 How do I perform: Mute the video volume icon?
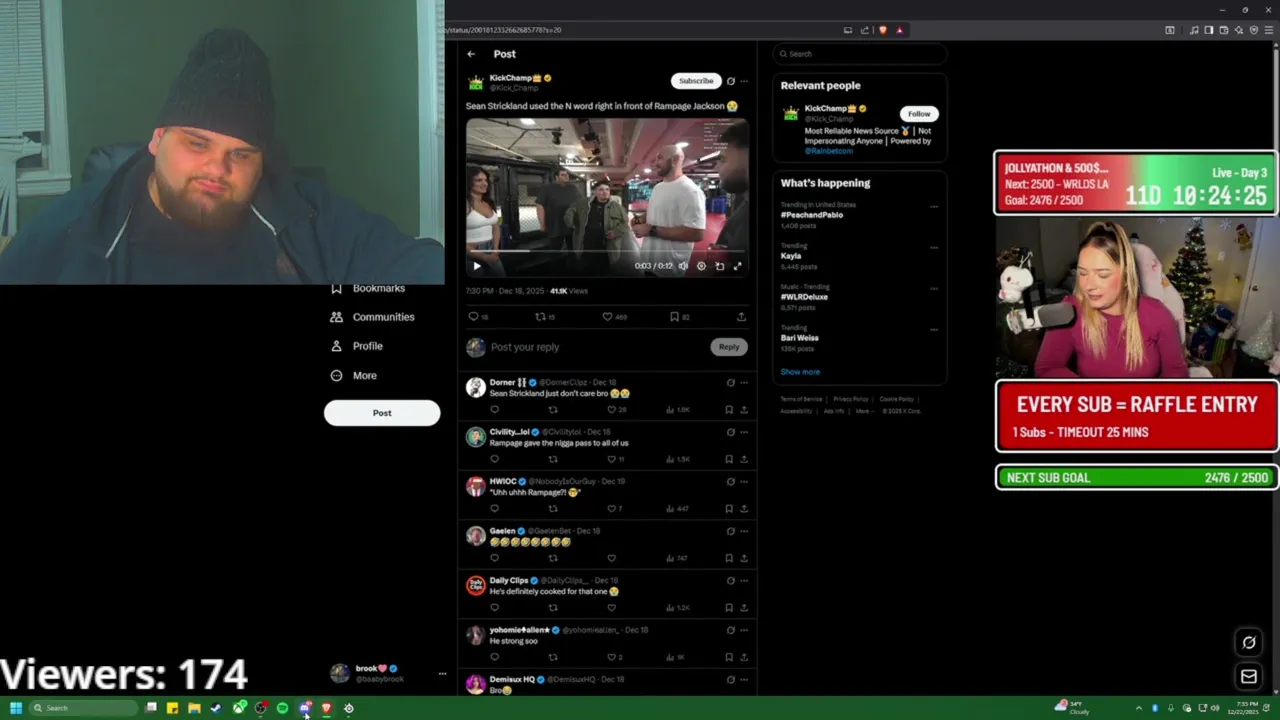pos(683,266)
